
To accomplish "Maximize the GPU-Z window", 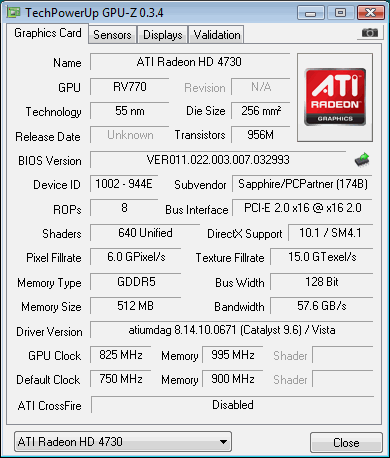I will 340,13.
